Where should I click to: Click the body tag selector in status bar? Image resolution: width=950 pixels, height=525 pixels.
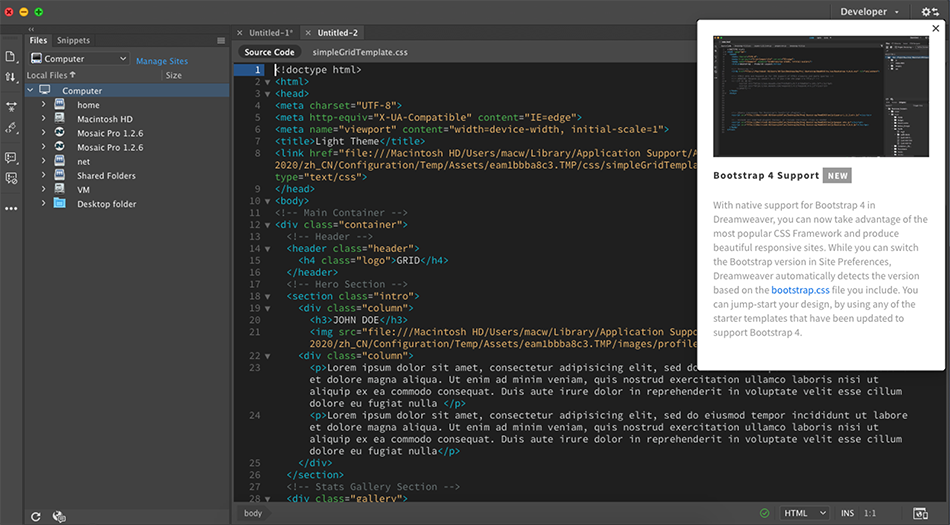(253, 513)
